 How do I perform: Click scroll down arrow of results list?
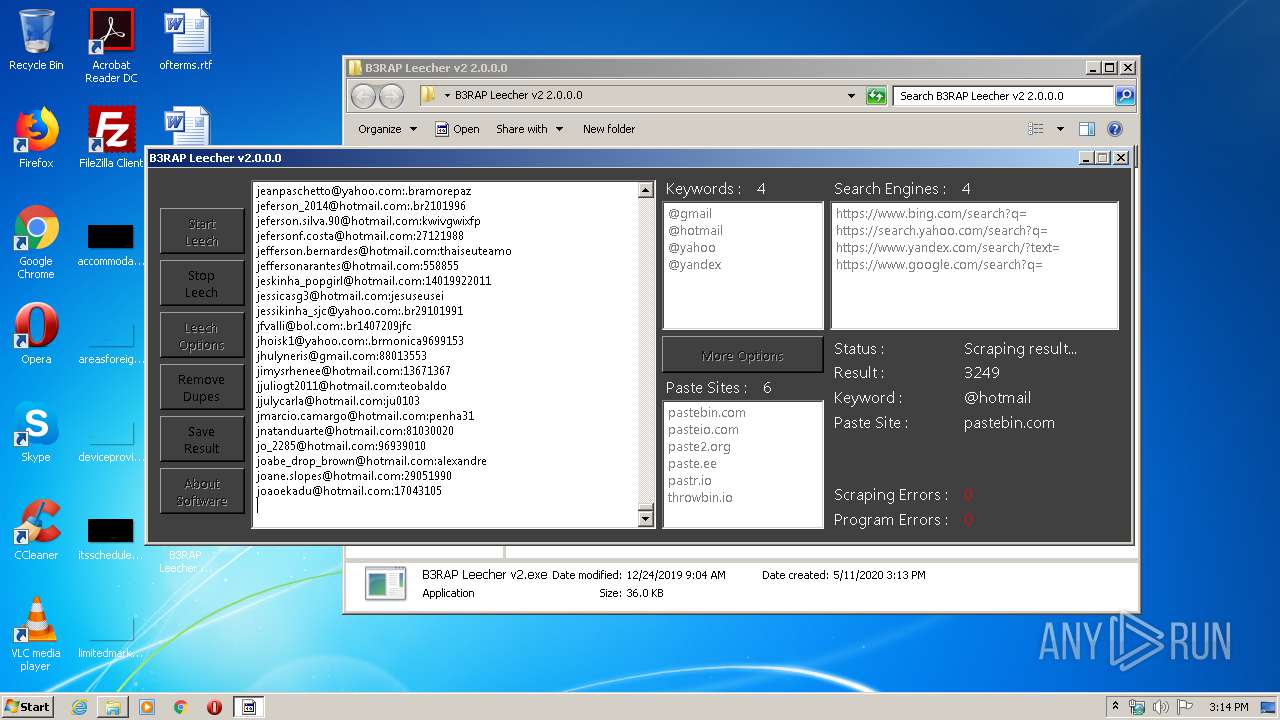645,518
